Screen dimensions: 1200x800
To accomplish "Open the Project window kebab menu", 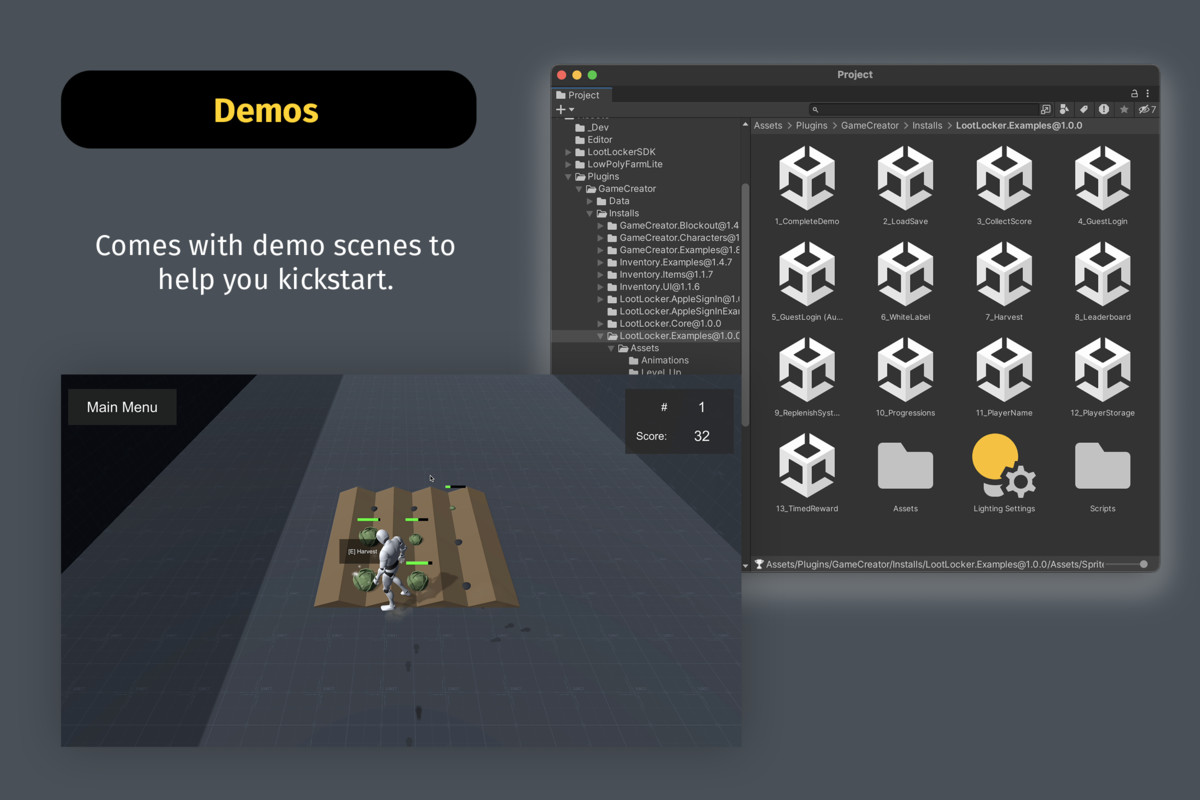I will [x=1147, y=94].
